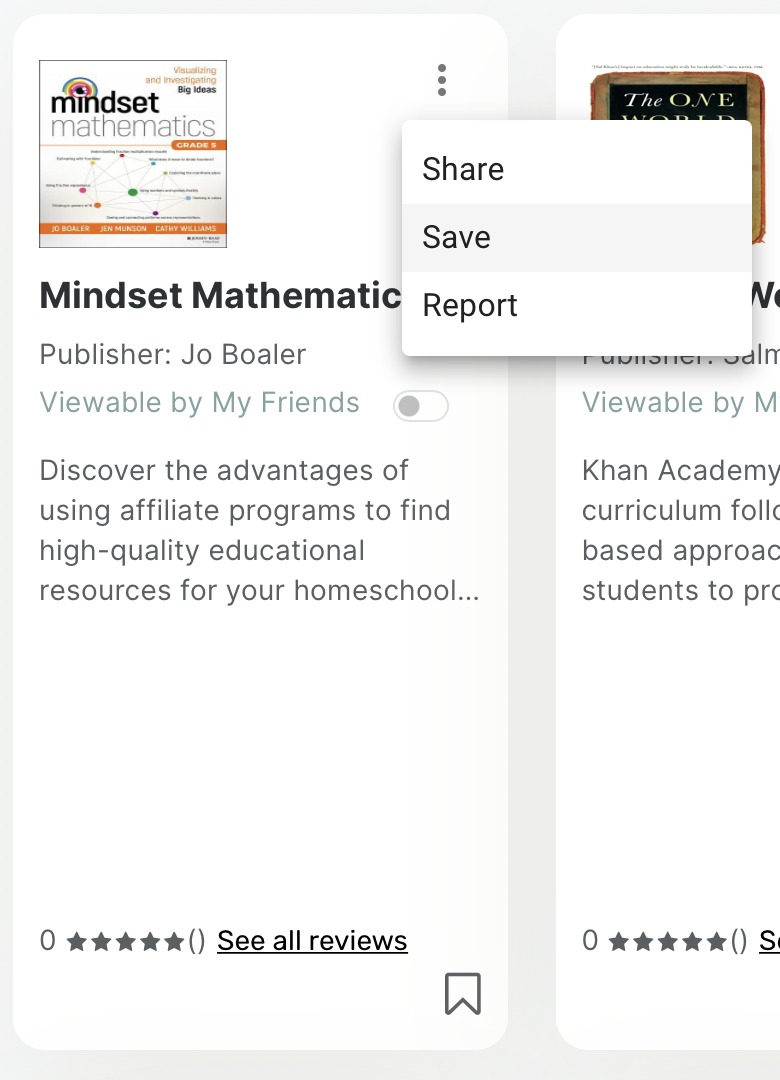The height and width of the screenshot is (1080, 780).
Task: Toggle the Viewable by My Friends switch
Action: (x=420, y=406)
